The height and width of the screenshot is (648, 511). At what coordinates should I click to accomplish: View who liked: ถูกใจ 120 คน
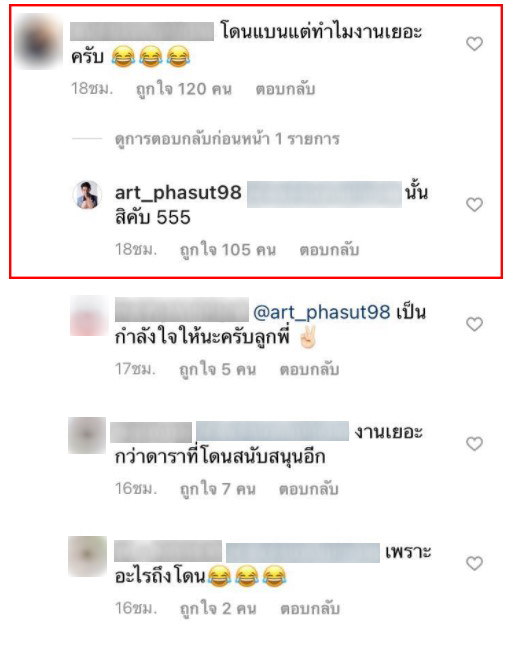(x=184, y=89)
